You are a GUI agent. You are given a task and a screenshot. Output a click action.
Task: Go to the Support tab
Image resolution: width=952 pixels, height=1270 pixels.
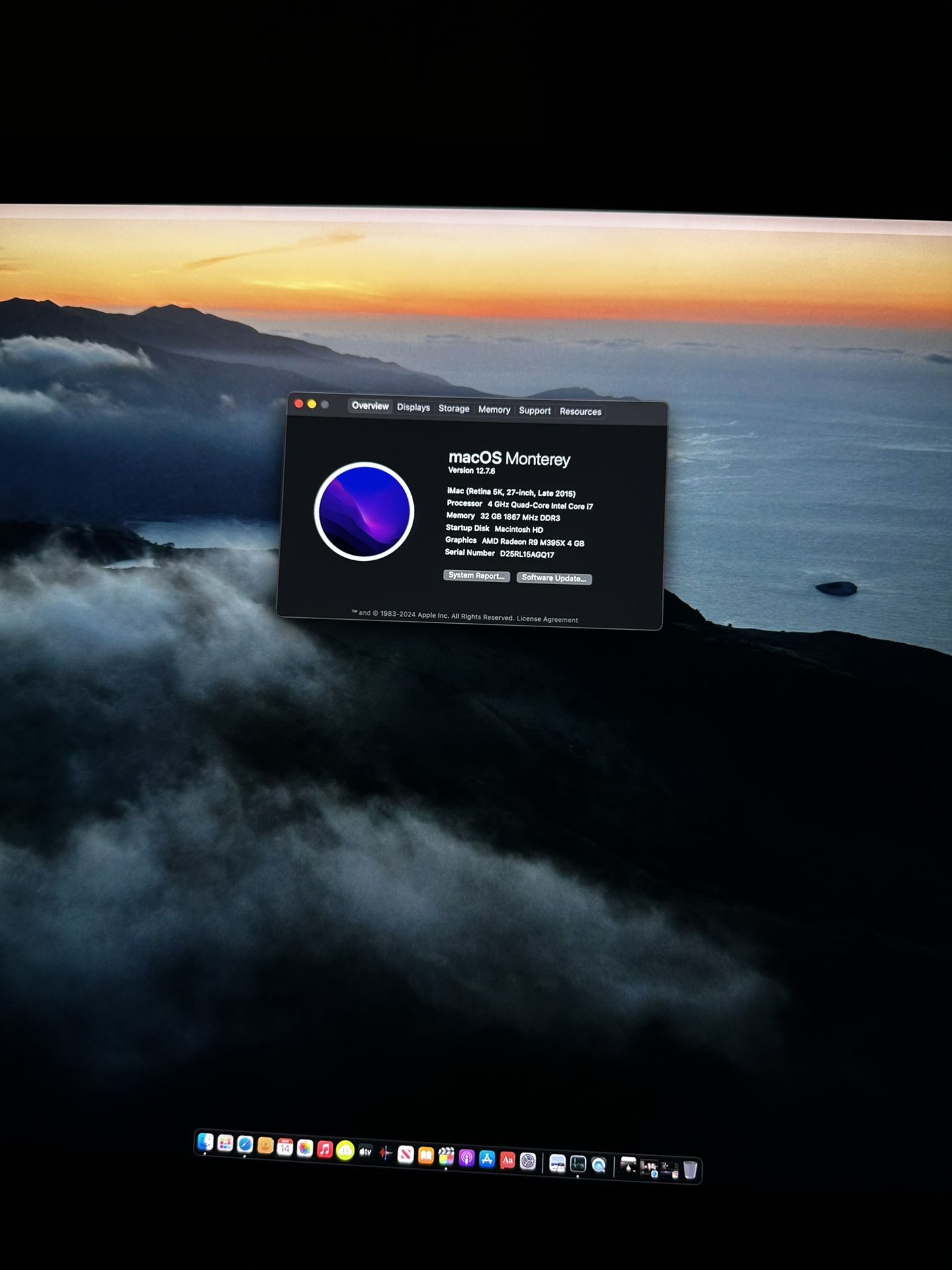point(535,411)
